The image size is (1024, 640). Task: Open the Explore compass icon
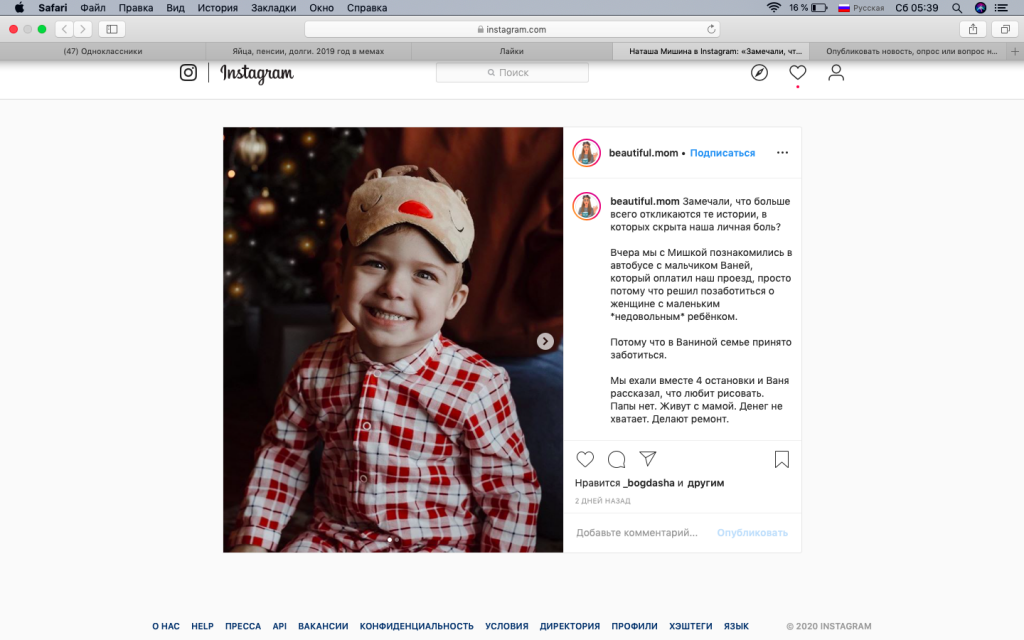(759, 73)
